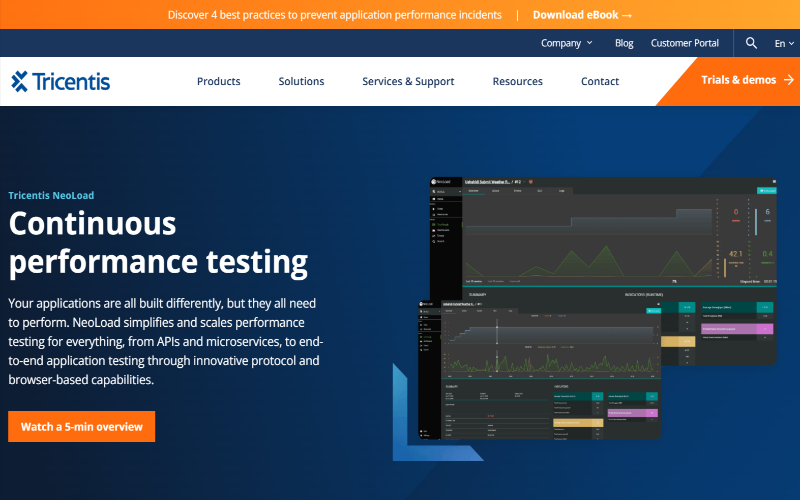Click the Tricentis logo
800x500 pixels.
(x=61, y=82)
